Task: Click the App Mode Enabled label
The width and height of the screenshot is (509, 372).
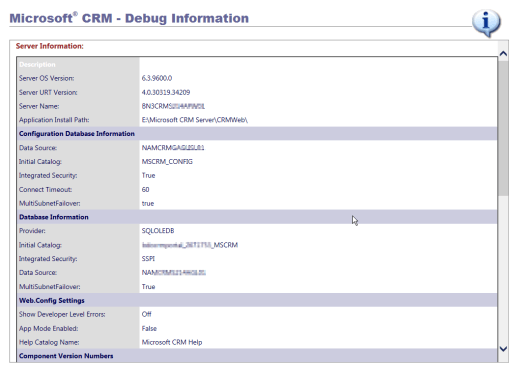Action: click(x=49, y=328)
